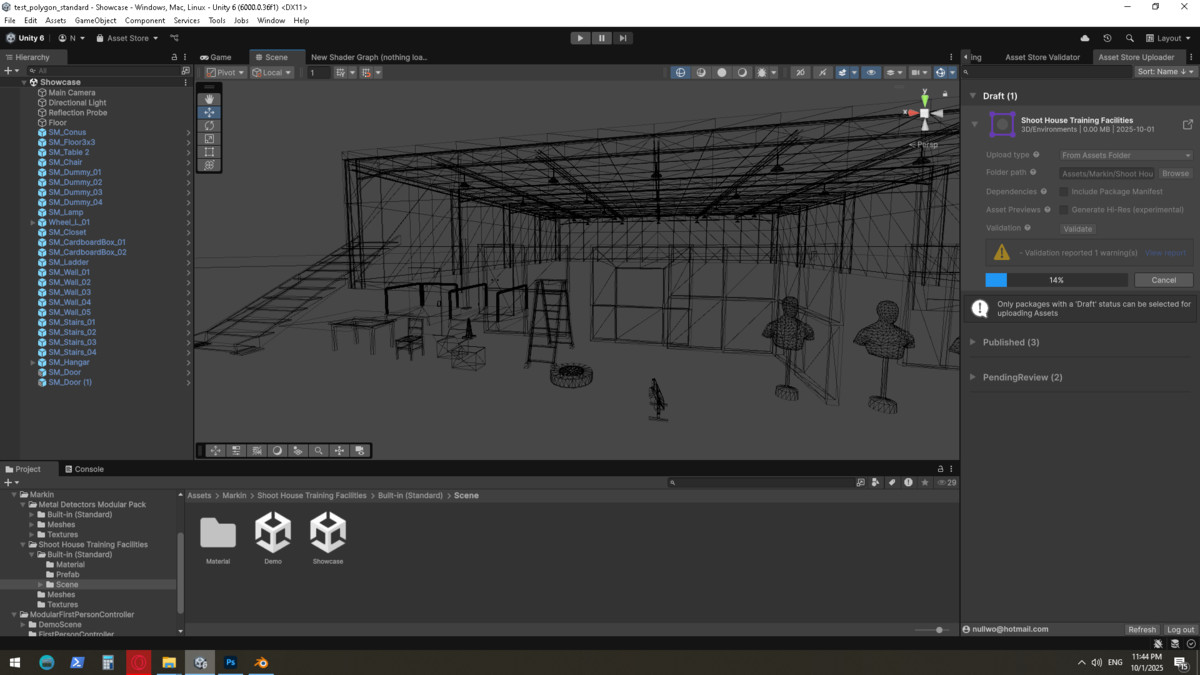Open the Undo History icon in the top bar
The height and width of the screenshot is (675, 1200).
pos(1107,38)
